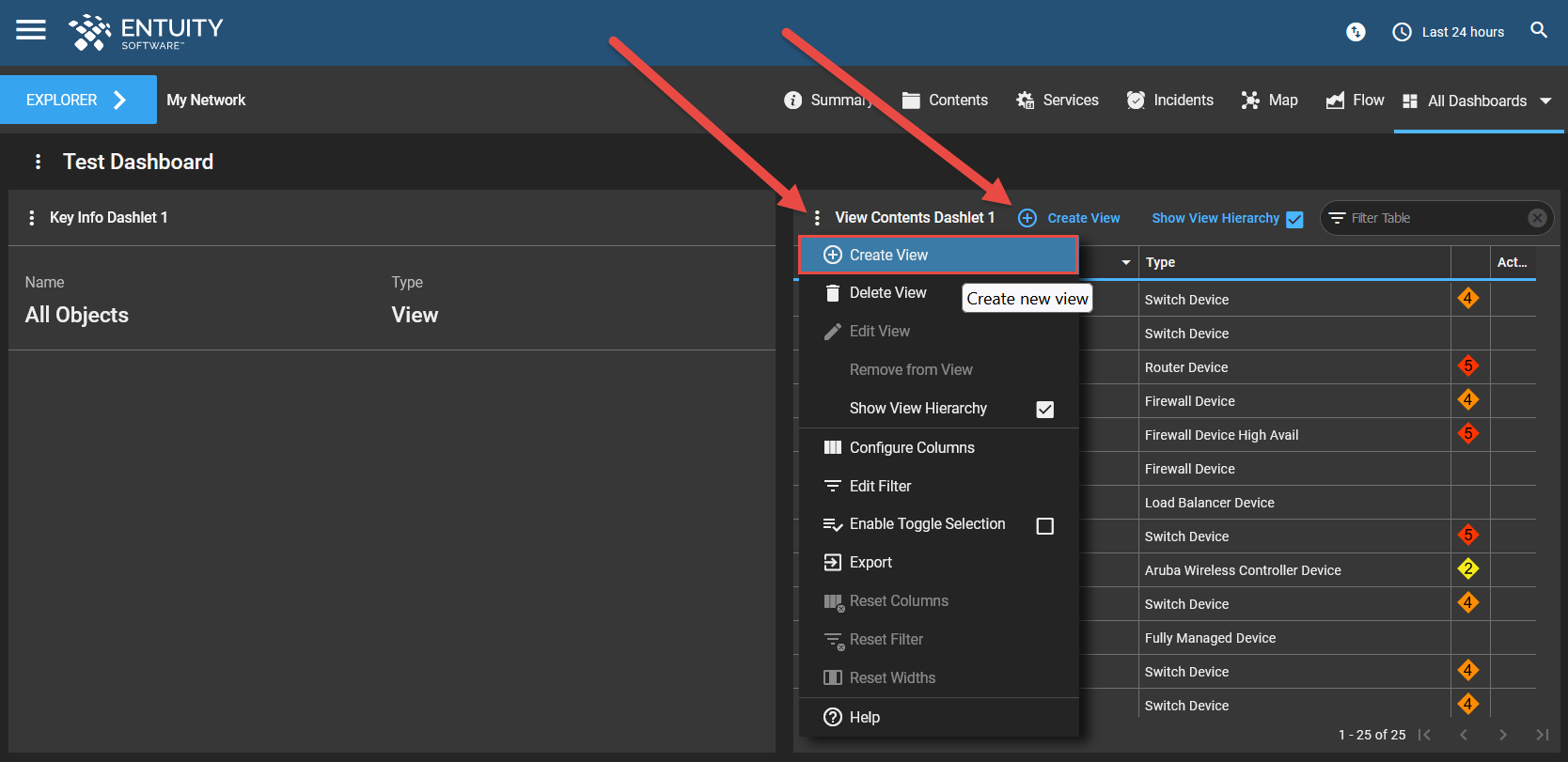Open the Last 24 hours time range
The height and width of the screenshot is (762, 1568).
click(x=1449, y=32)
